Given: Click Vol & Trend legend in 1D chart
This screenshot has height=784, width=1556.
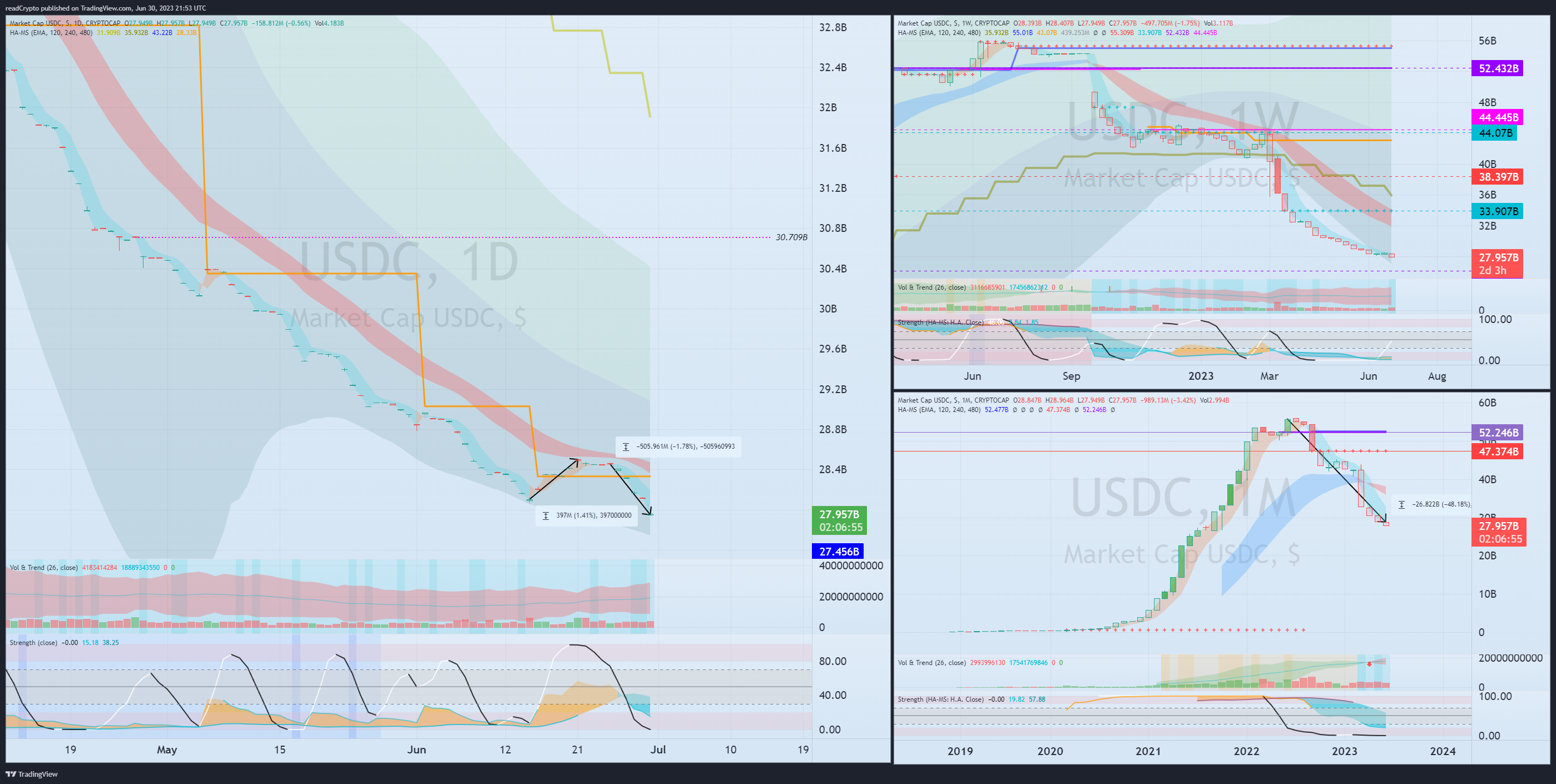Looking at the screenshot, I should coord(92,567).
